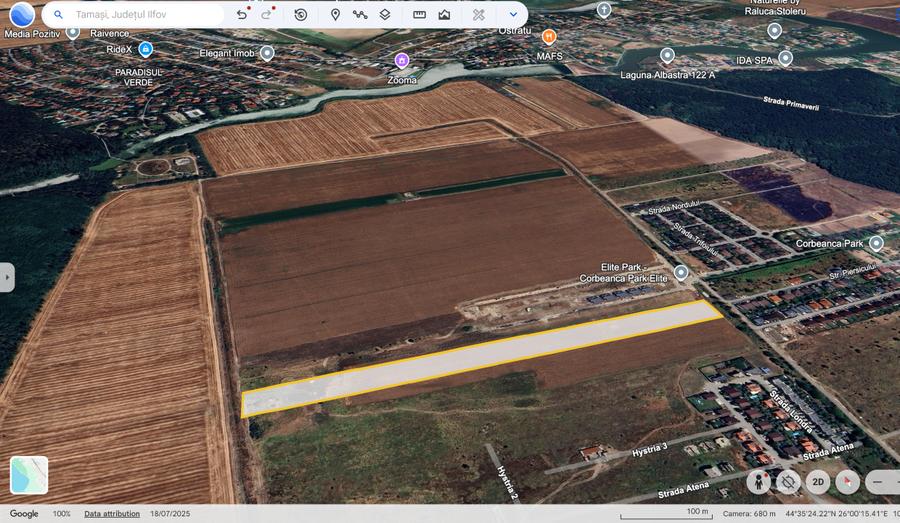Click the 100 m scale bar
The width and height of the screenshot is (900, 523).
(x=666, y=513)
